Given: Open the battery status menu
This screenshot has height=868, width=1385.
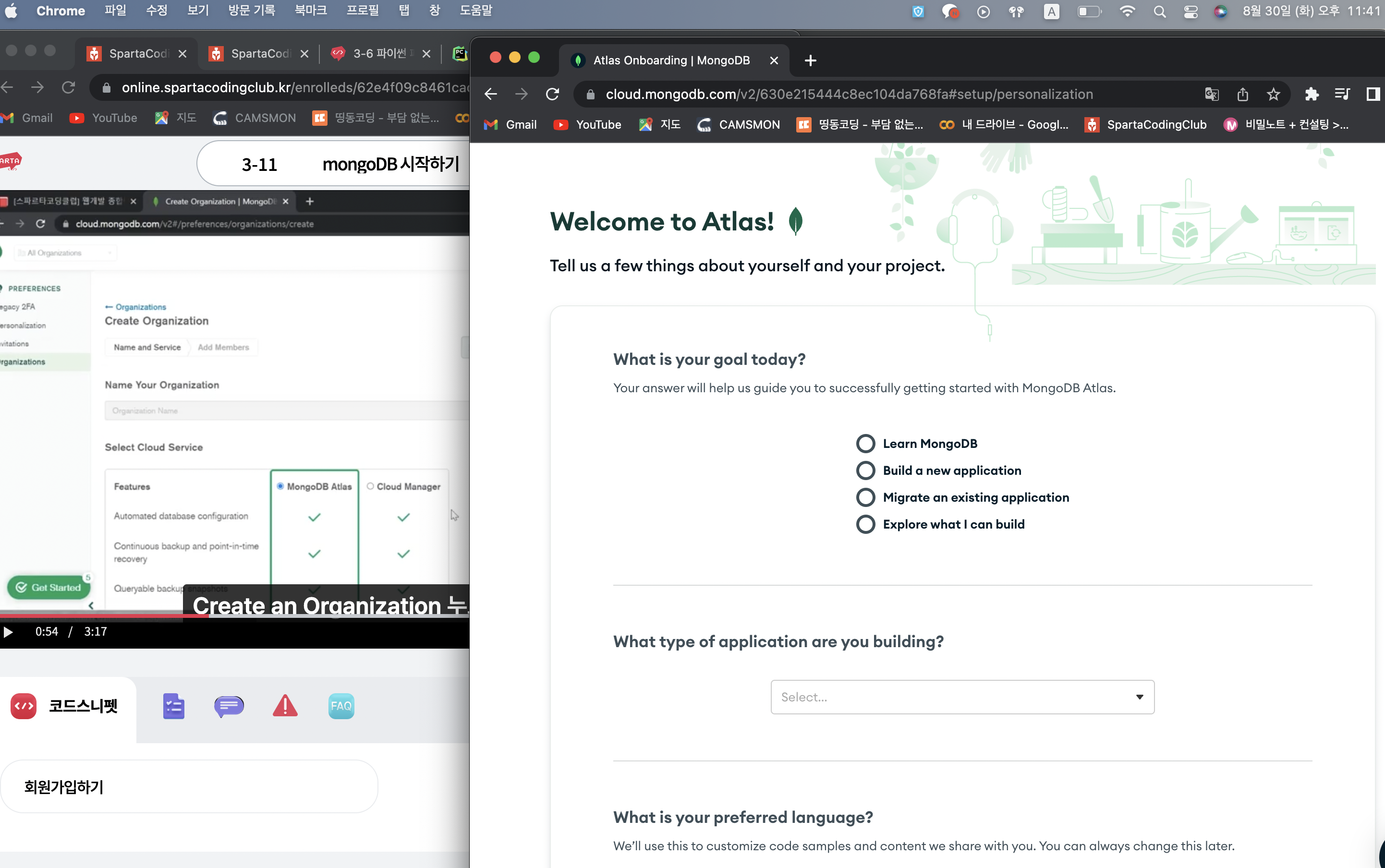Looking at the screenshot, I should pyautogui.click(x=1089, y=12).
